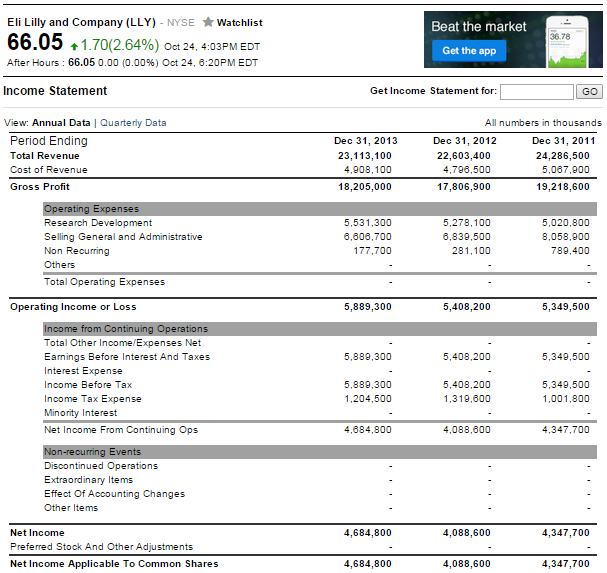This screenshot has width=607, height=573.
Task: Click the green up-arrow price change icon
Action: click(74, 47)
